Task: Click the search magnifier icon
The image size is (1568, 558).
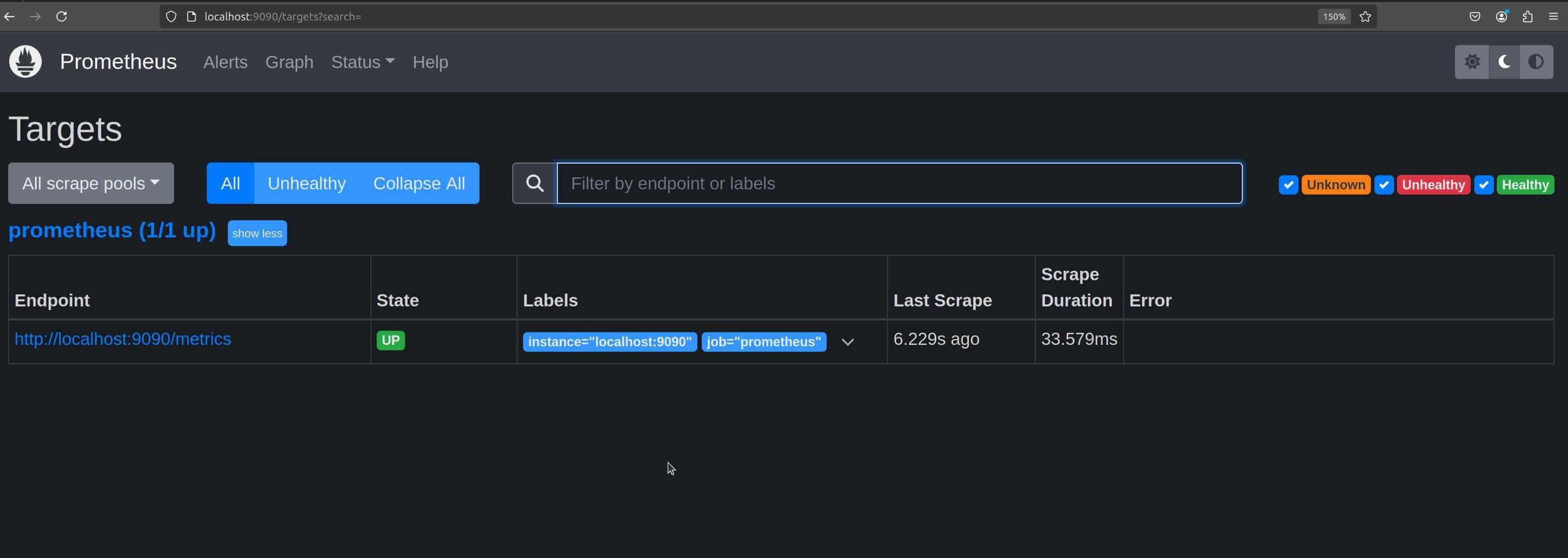Action: (x=535, y=184)
